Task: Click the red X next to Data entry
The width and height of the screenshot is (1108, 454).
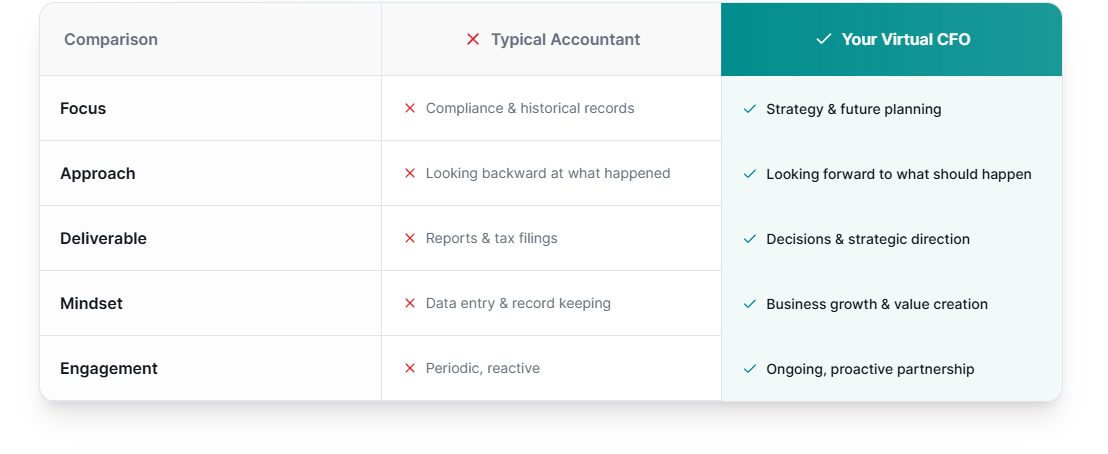Action: (410, 303)
